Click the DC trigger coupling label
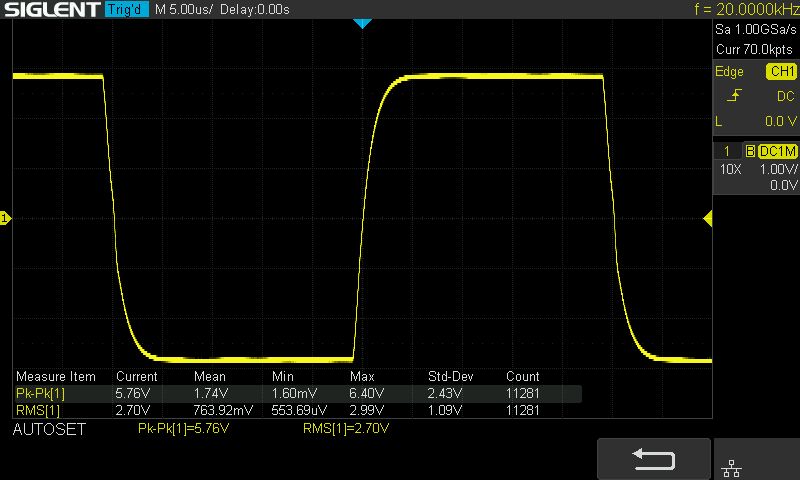The width and height of the screenshot is (800, 480). point(786,96)
